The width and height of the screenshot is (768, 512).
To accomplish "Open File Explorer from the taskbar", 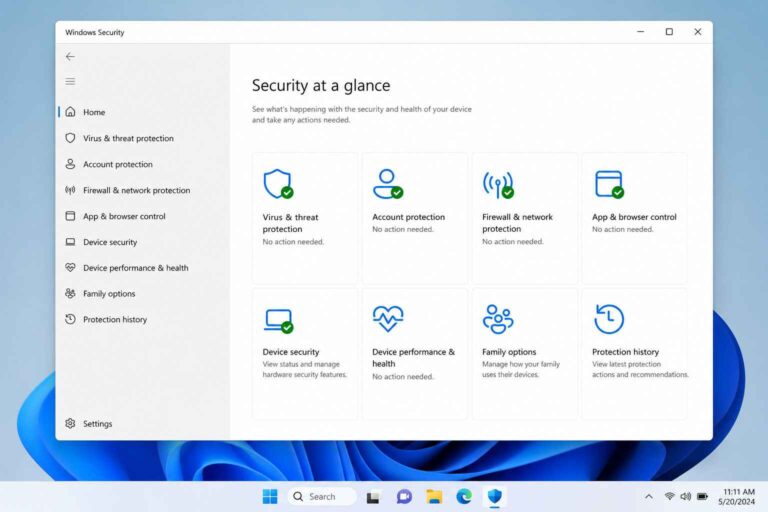I will (x=434, y=497).
